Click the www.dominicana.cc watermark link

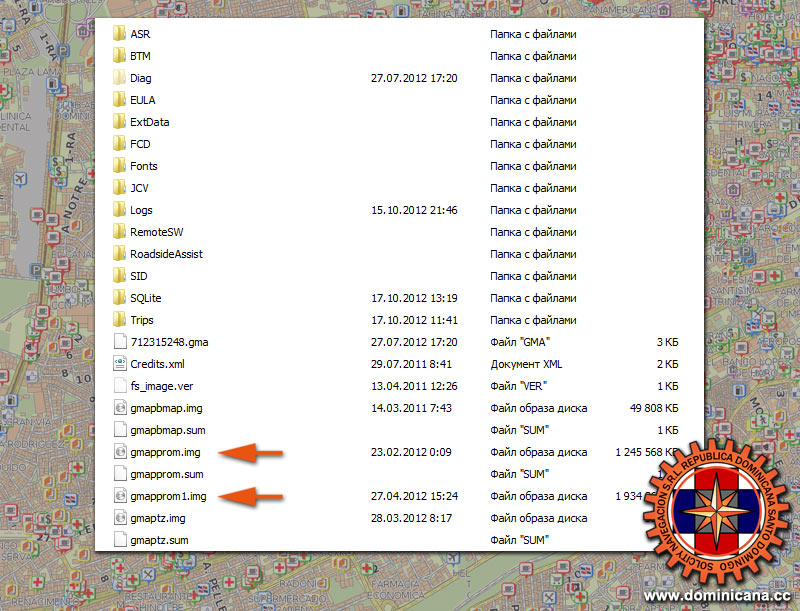pos(713,597)
